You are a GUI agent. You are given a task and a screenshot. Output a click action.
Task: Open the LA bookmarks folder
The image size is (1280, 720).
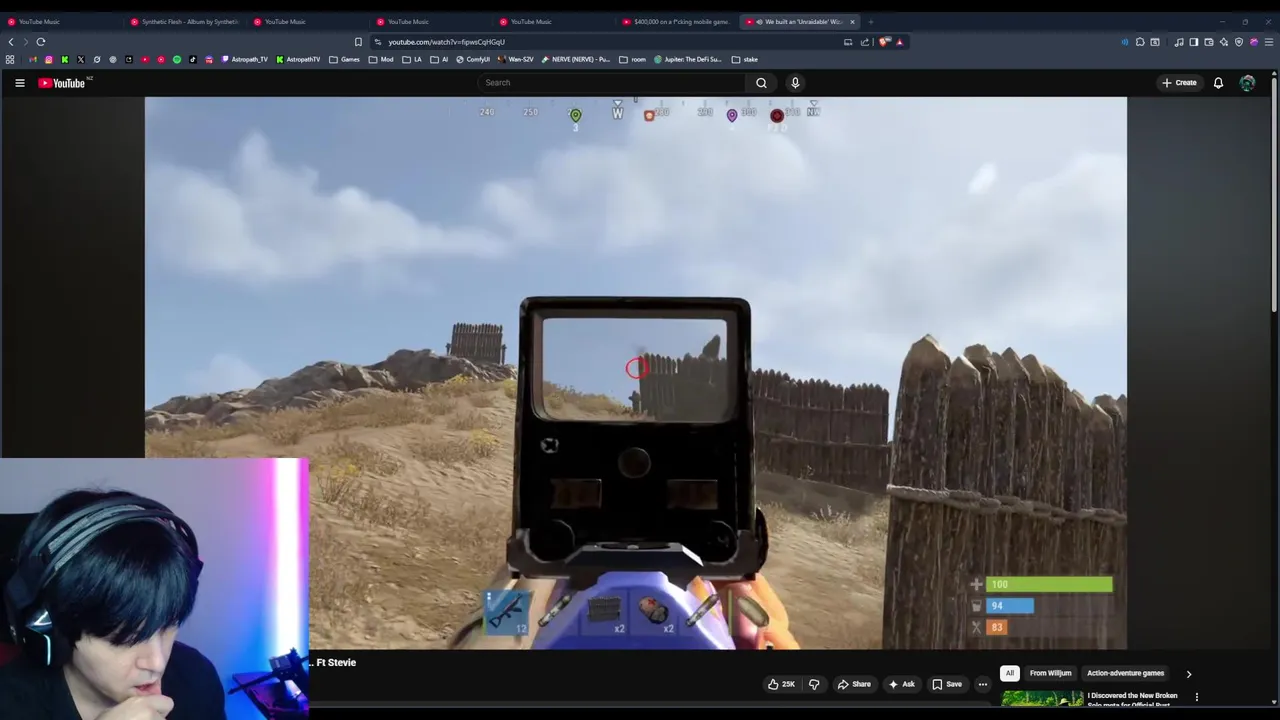point(412,59)
